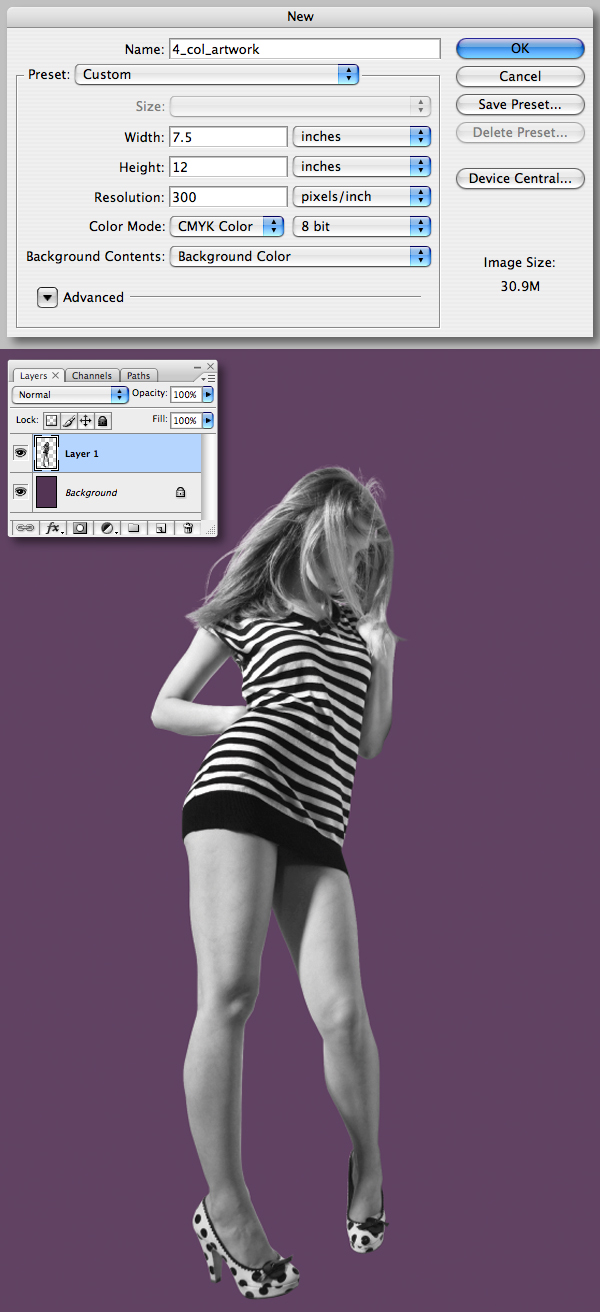
Task: Toggle lock position icon
Action: [x=85, y=421]
